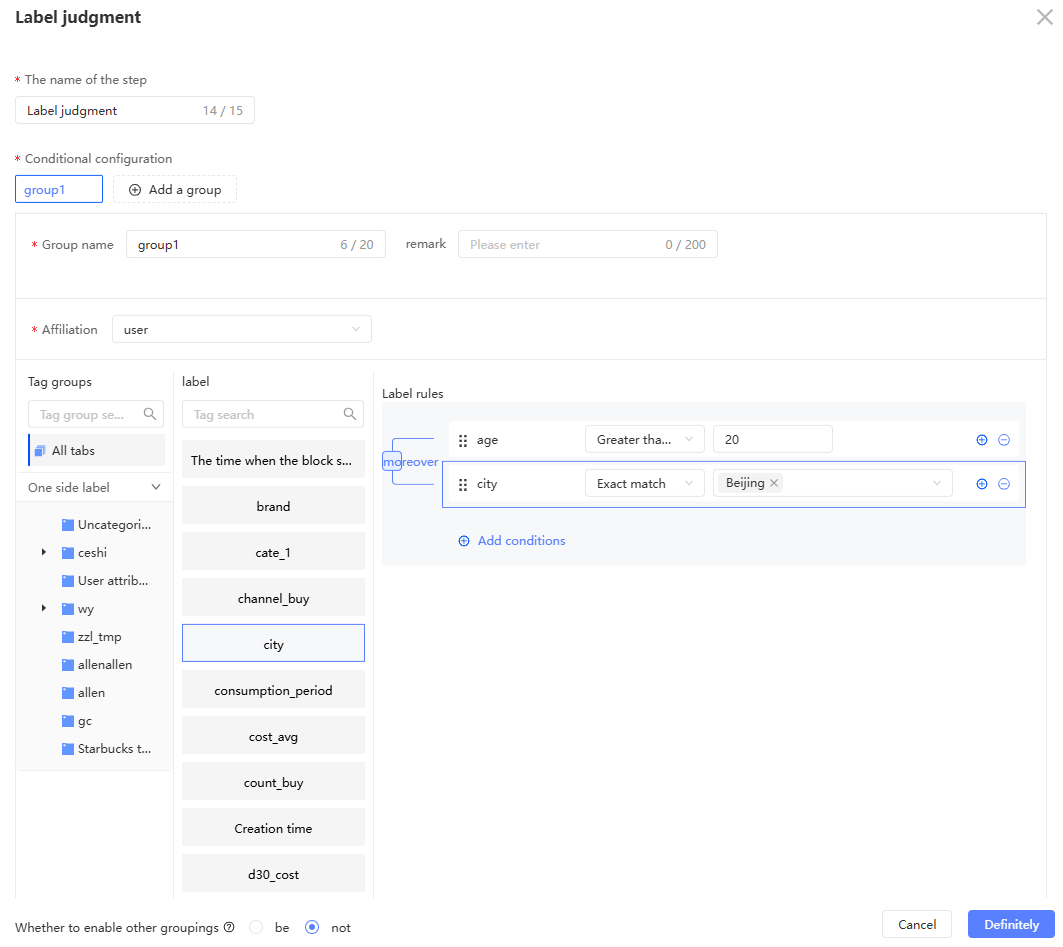Click the Definitely button

1010,924
